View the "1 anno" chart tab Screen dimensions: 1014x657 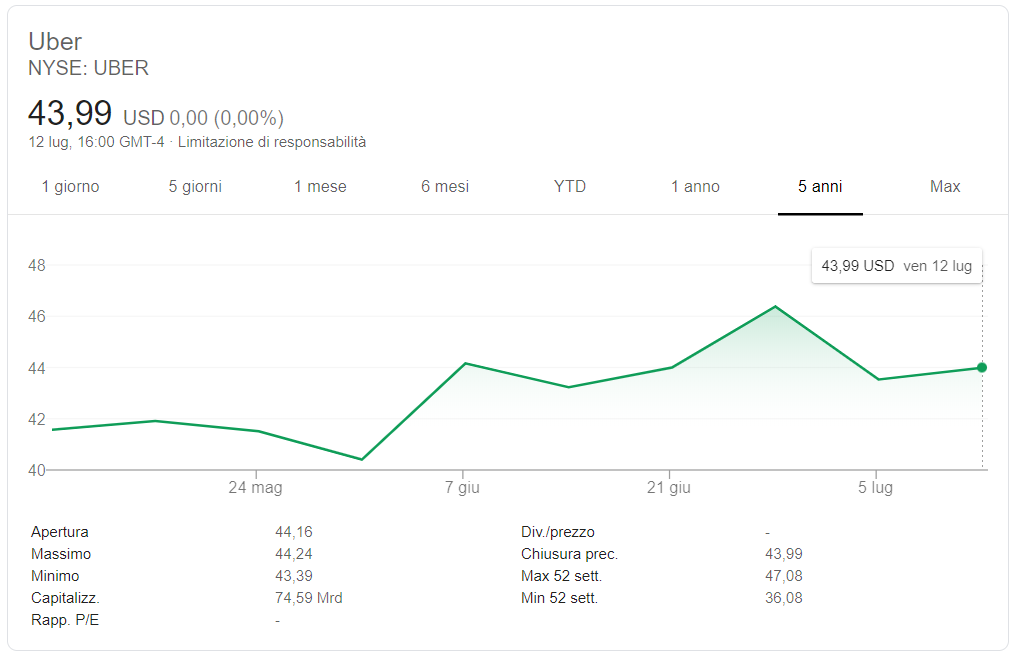(x=695, y=187)
